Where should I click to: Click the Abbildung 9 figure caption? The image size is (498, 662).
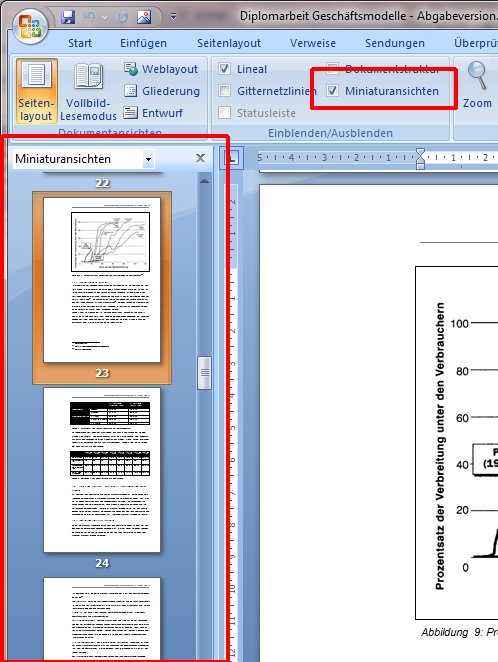[x=459, y=632]
